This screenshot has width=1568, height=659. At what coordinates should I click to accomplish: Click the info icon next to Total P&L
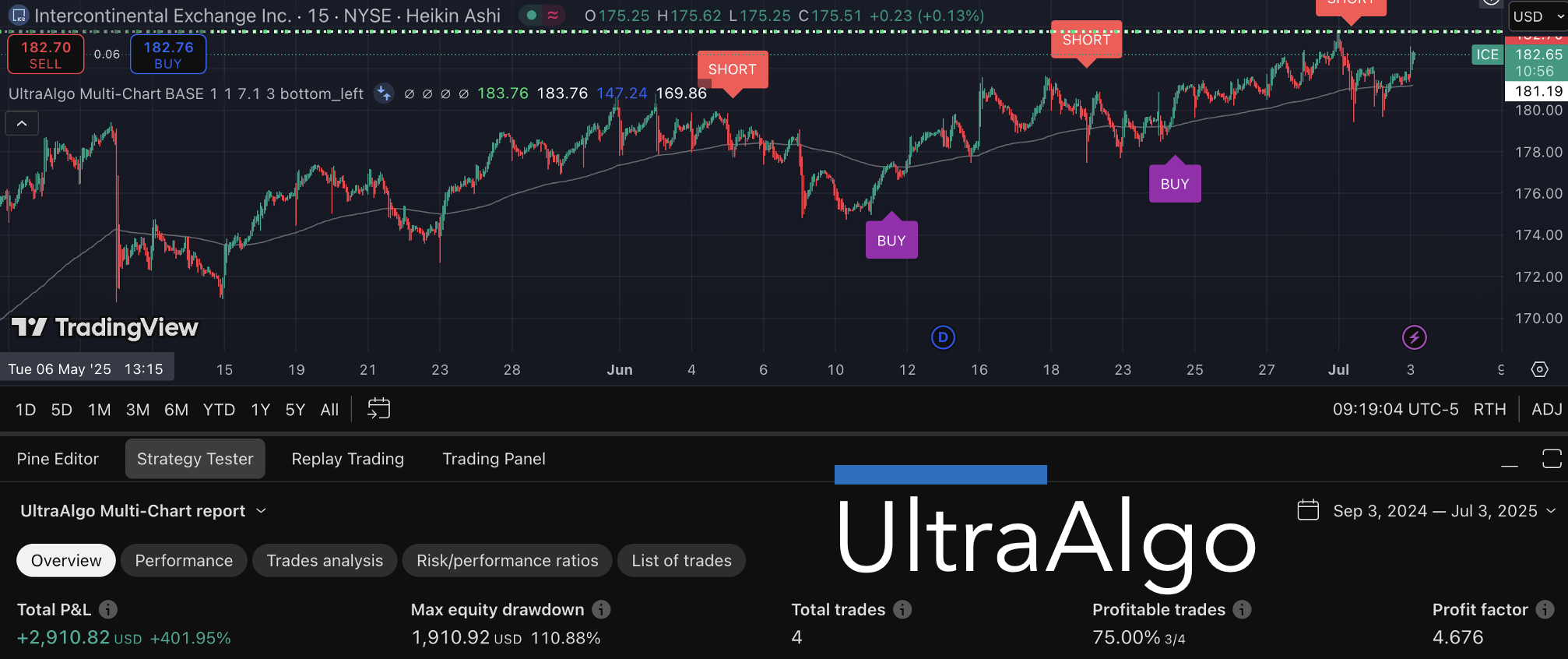[108, 609]
